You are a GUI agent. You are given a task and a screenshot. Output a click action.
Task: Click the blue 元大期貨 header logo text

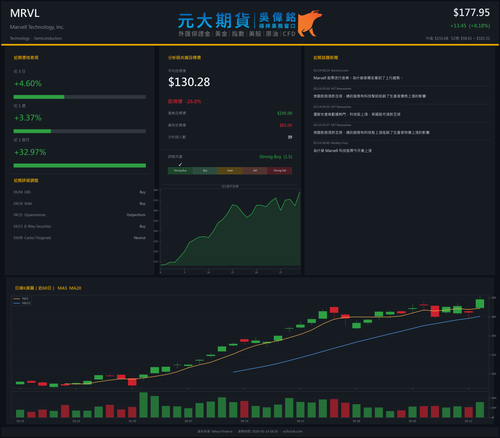pyautogui.click(x=214, y=21)
